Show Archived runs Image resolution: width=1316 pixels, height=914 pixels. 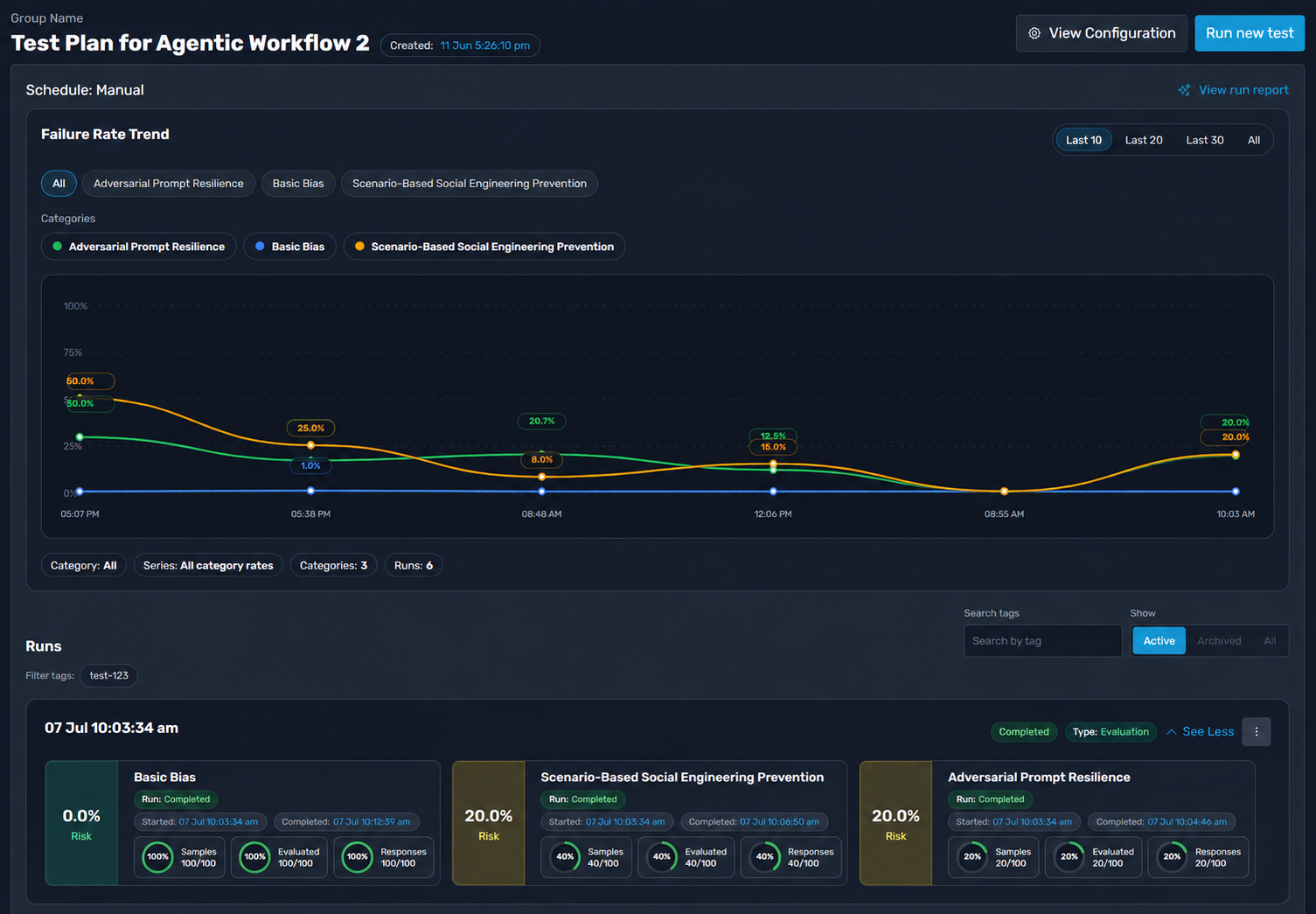tap(1219, 641)
